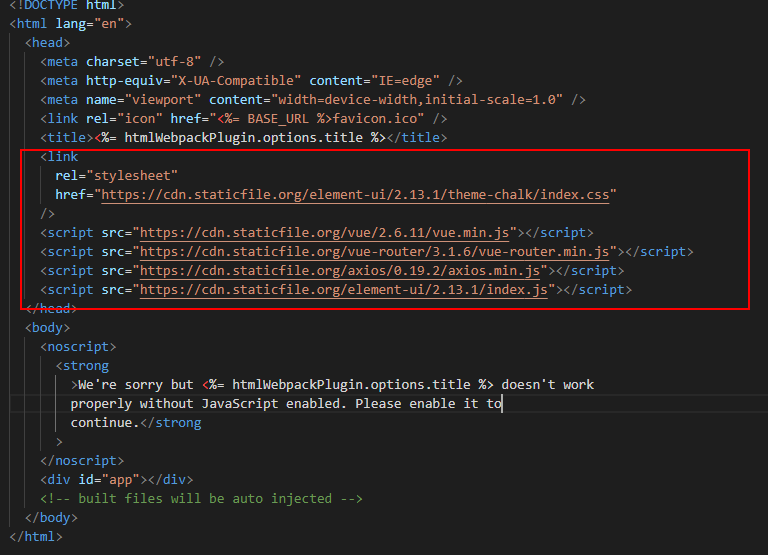Click the "continue." text before closing strong
The height and width of the screenshot is (555, 768).
tap(105, 423)
